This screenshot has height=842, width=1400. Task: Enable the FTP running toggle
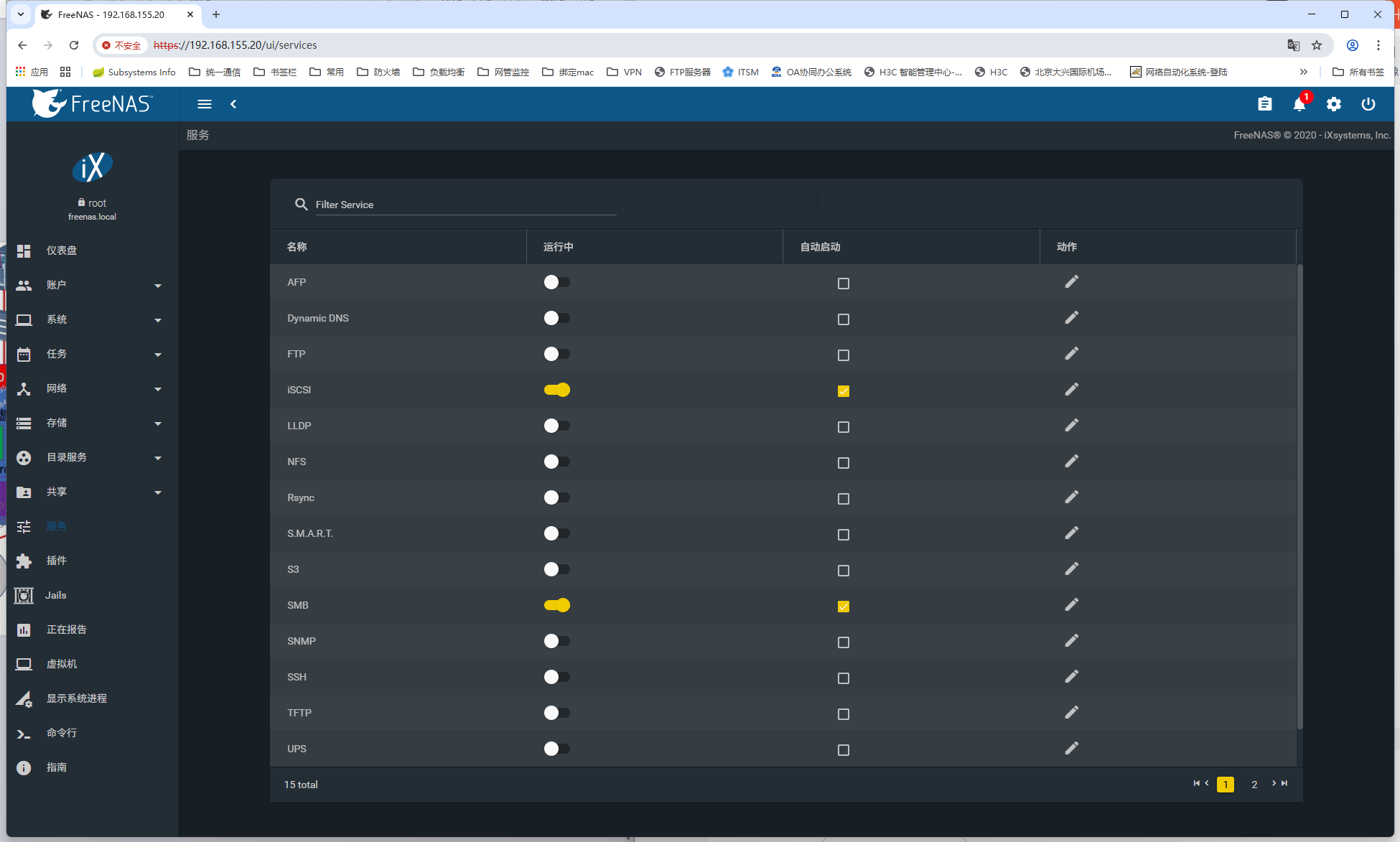556,354
